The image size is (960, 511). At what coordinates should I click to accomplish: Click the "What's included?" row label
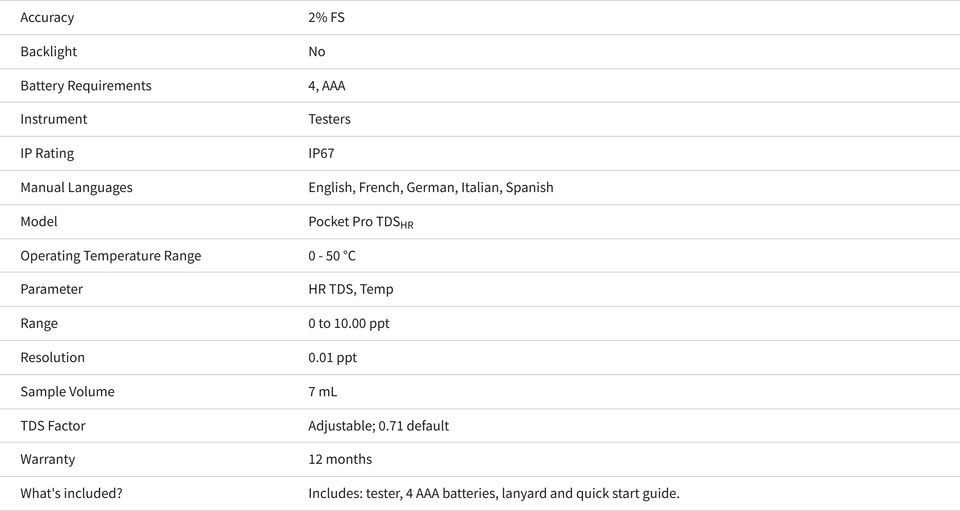click(72, 493)
